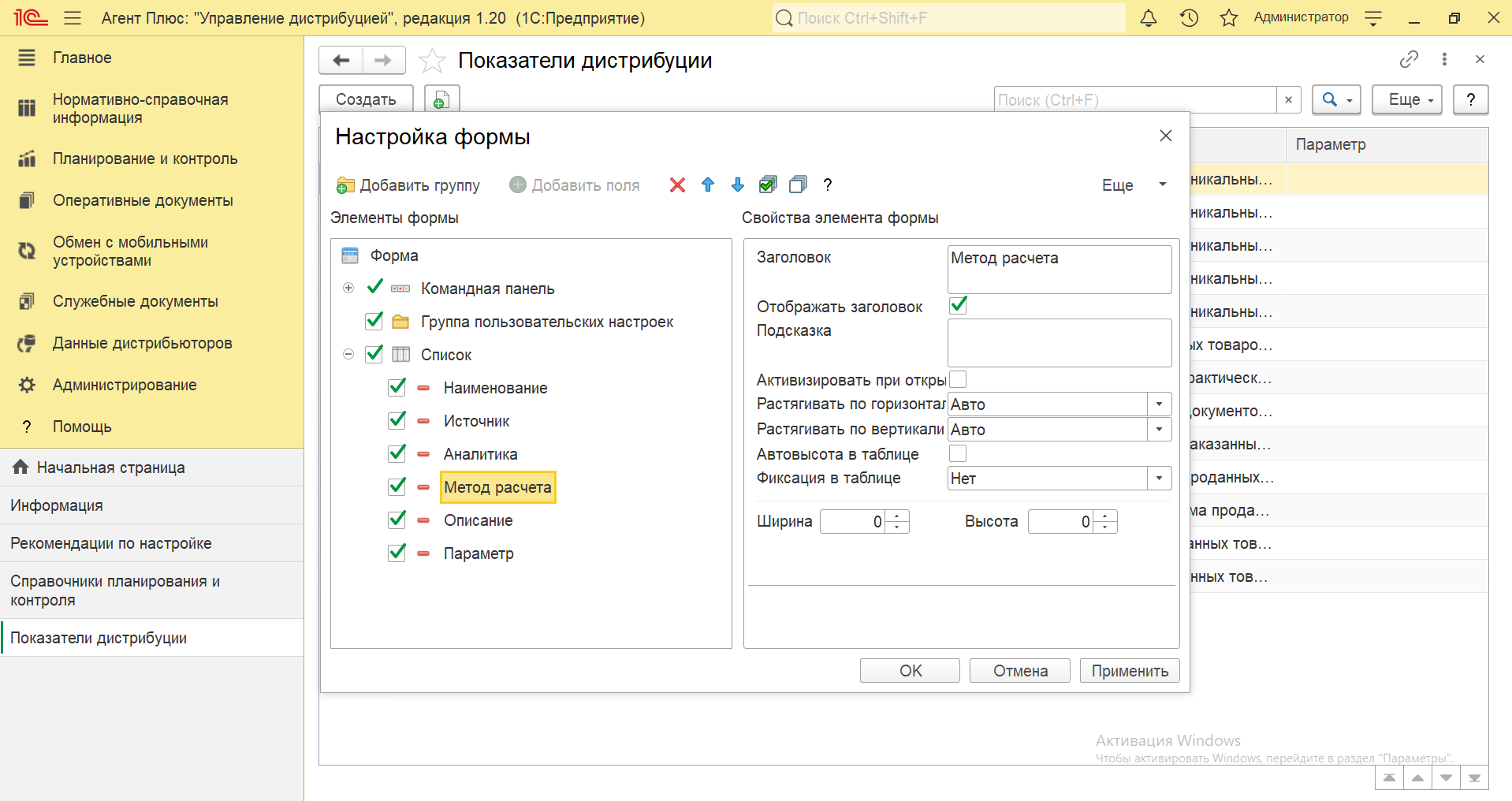Check all elements icon in toolbar

click(x=767, y=184)
